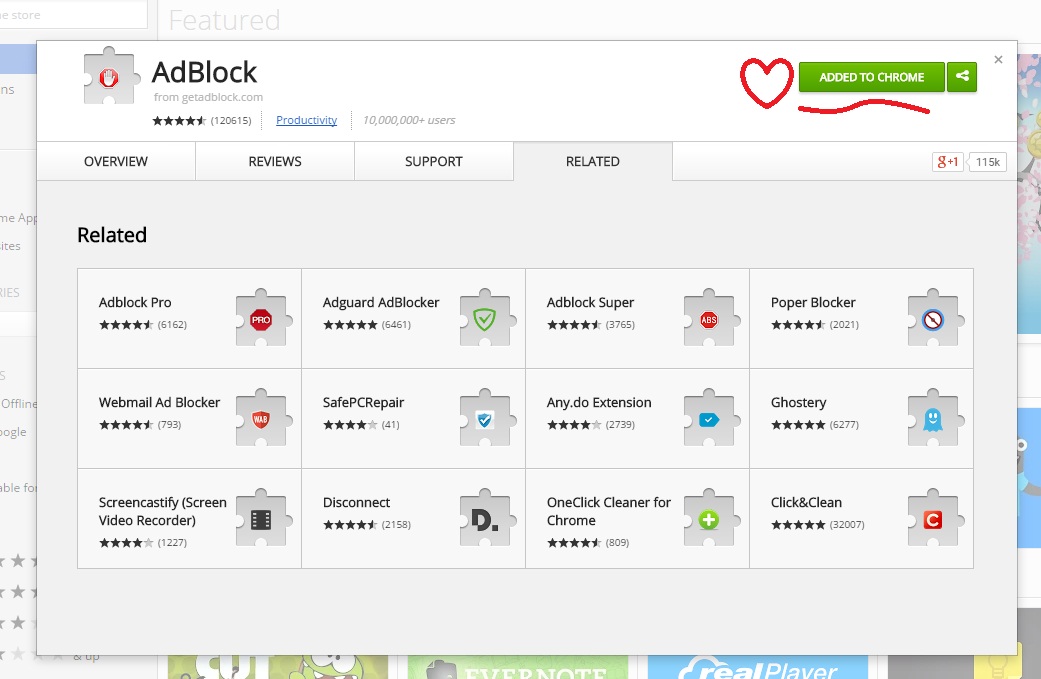Viewport: 1041px width, 679px height.
Task: Click the Any.do Extension title
Action: point(599,402)
